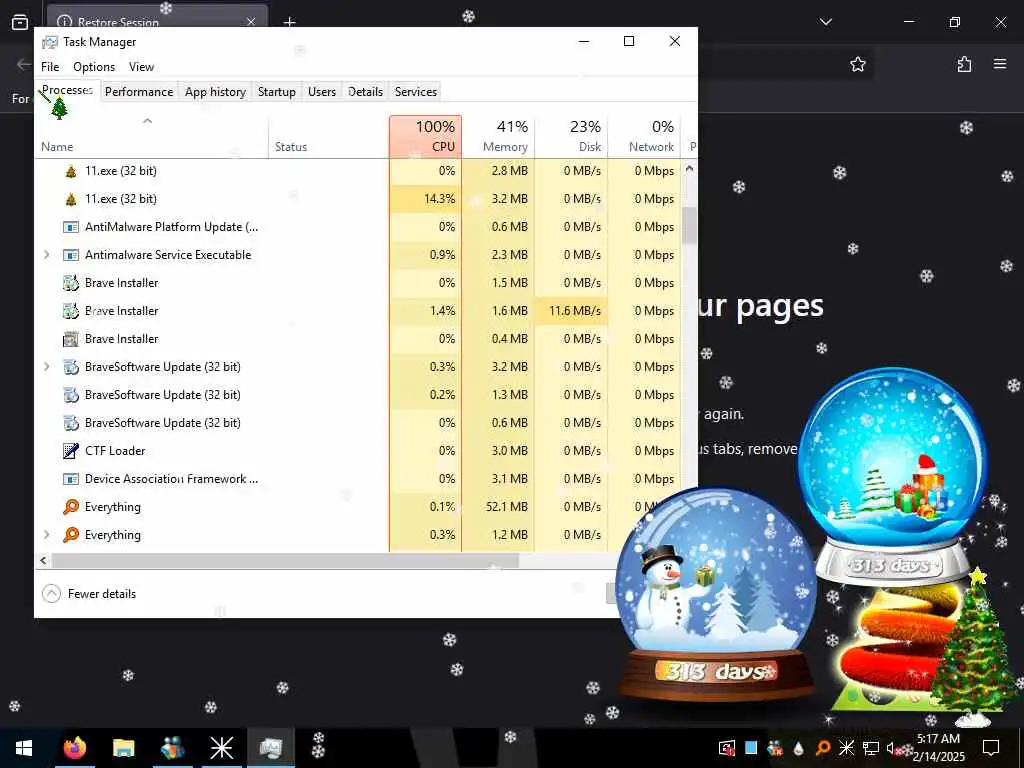Open the Firefox extensions puzzle icon
The height and width of the screenshot is (768, 1024).
964,64
